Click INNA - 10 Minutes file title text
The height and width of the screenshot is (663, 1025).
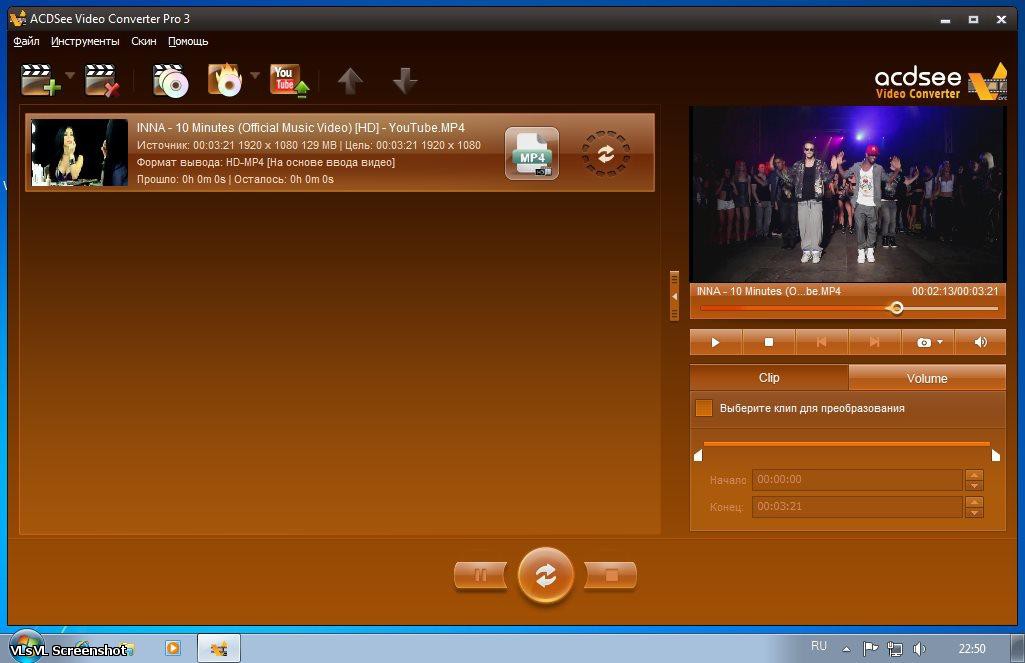tap(301, 128)
